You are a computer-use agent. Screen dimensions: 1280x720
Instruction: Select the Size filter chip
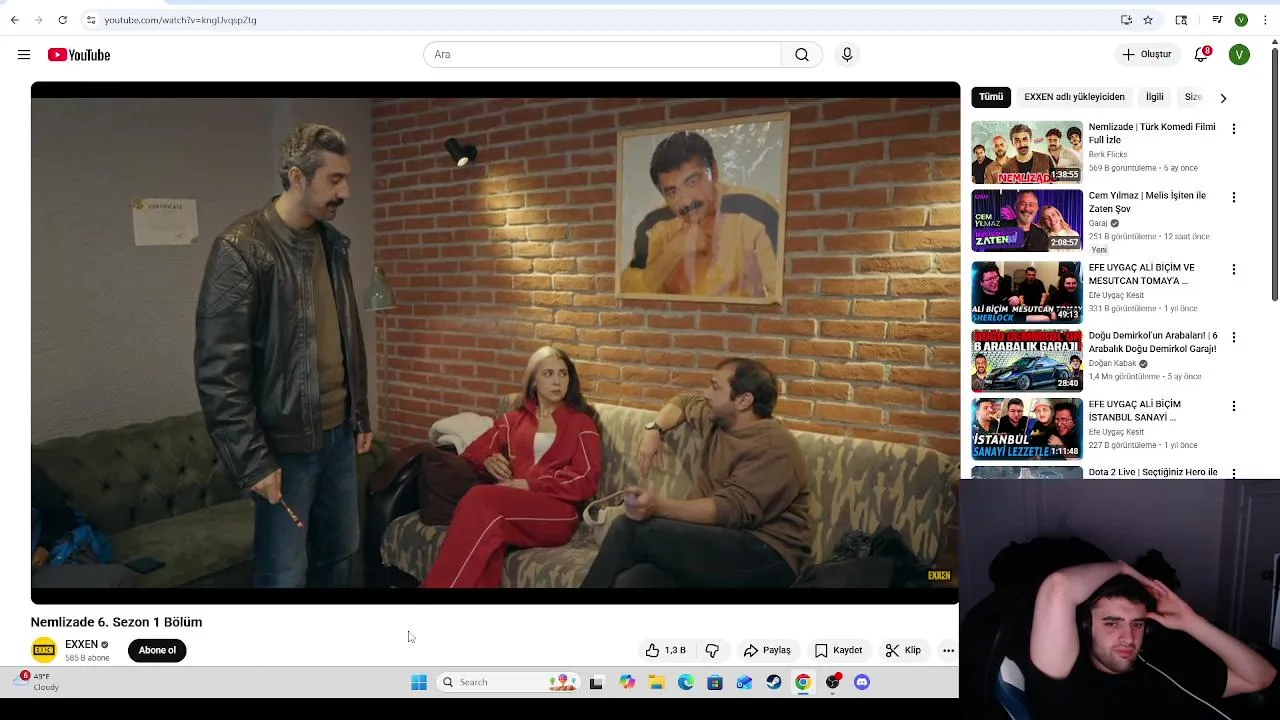pos(1193,97)
